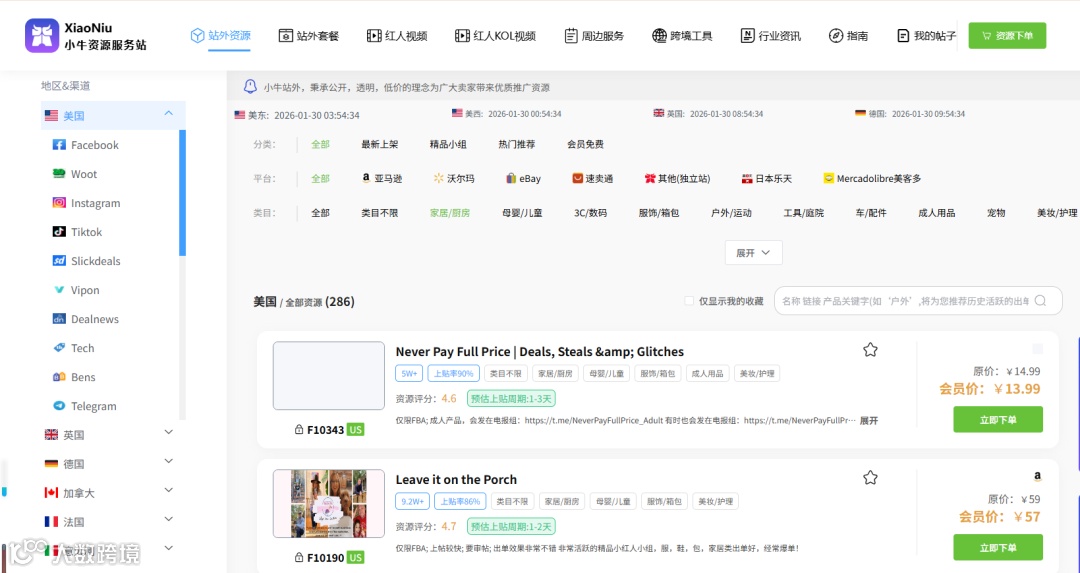Click 立即下单 for Never Pay Full Price

coord(997,419)
